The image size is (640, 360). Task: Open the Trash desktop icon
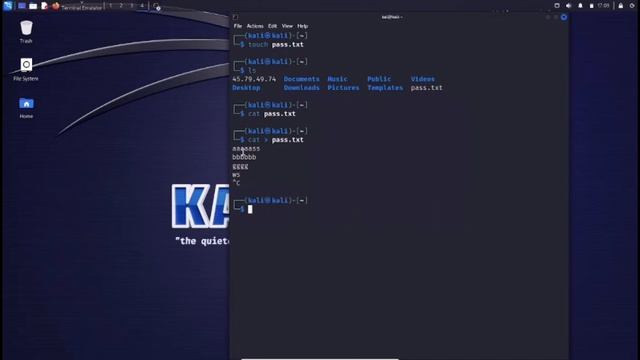26,31
